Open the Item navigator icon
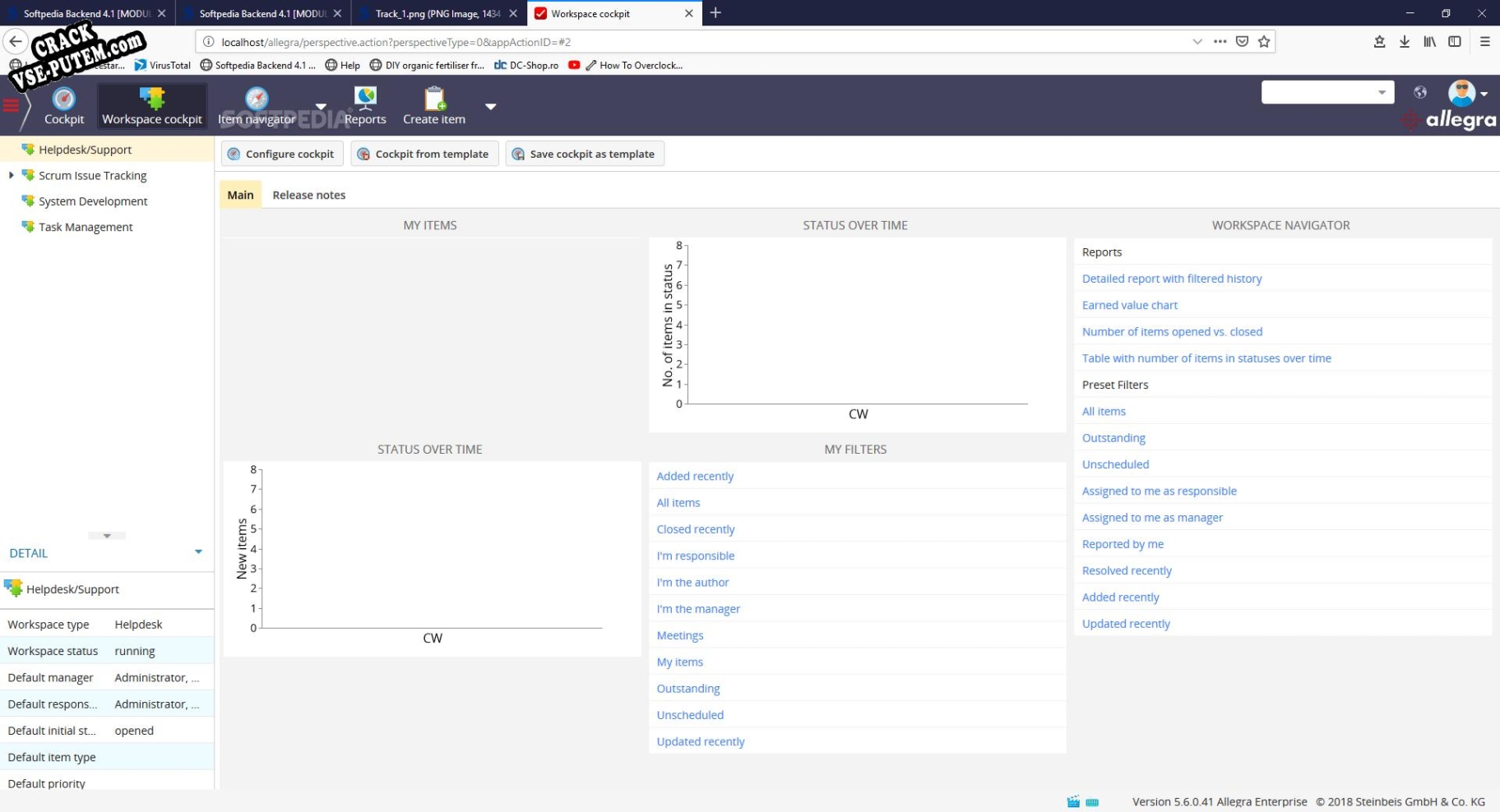Screen dimensions: 1500x812 (x=257, y=99)
